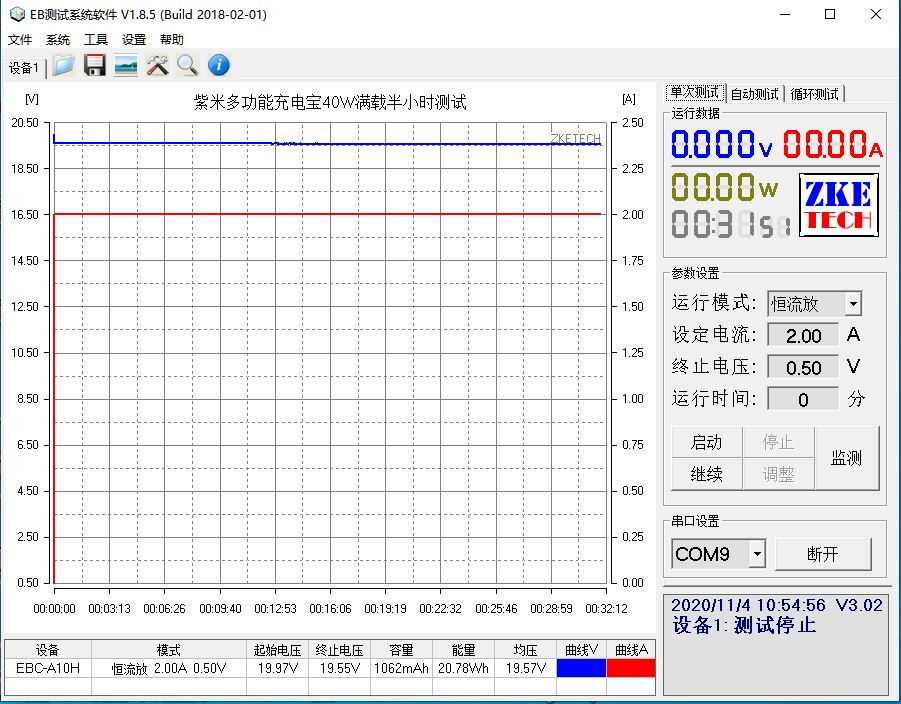The width and height of the screenshot is (901, 704).
Task: Click the blue voltage readout 0.000v
Action: coord(722,144)
